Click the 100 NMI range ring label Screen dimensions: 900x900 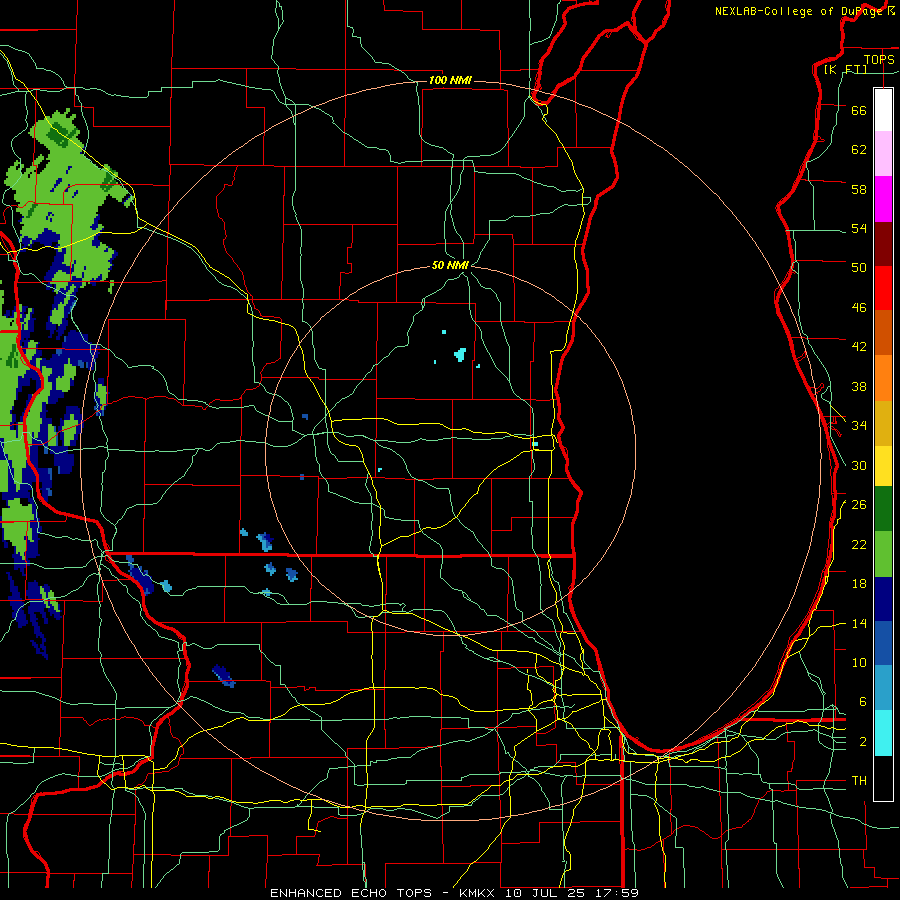click(x=450, y=80)
